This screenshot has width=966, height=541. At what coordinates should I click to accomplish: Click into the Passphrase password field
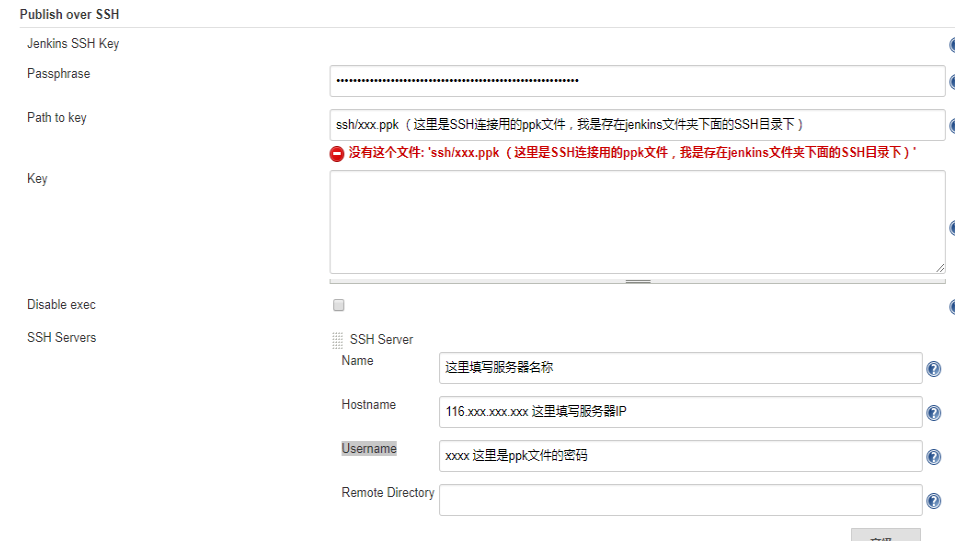point(637,81)
